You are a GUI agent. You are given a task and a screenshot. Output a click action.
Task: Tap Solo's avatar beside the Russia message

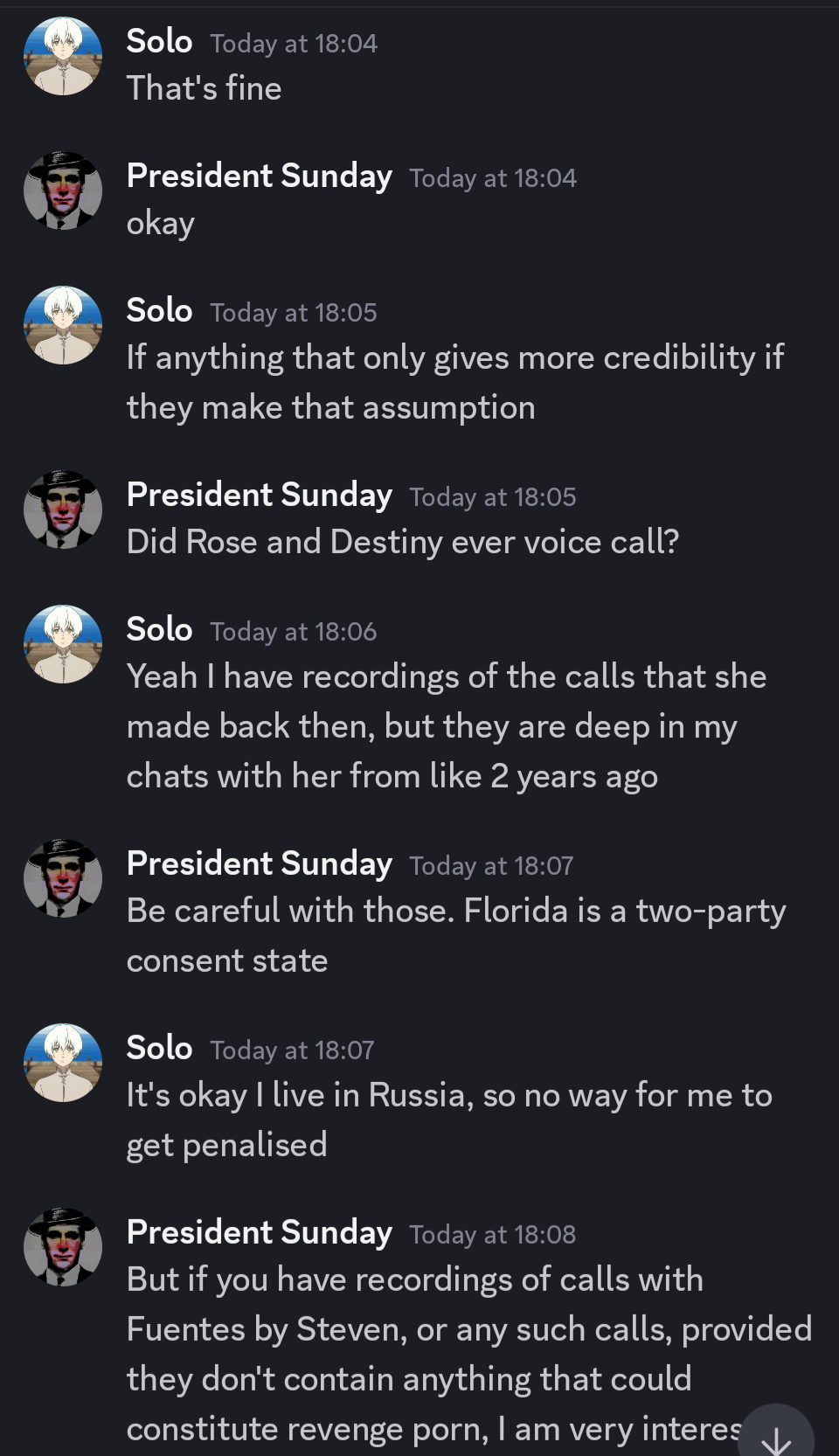click(63, 1063)
